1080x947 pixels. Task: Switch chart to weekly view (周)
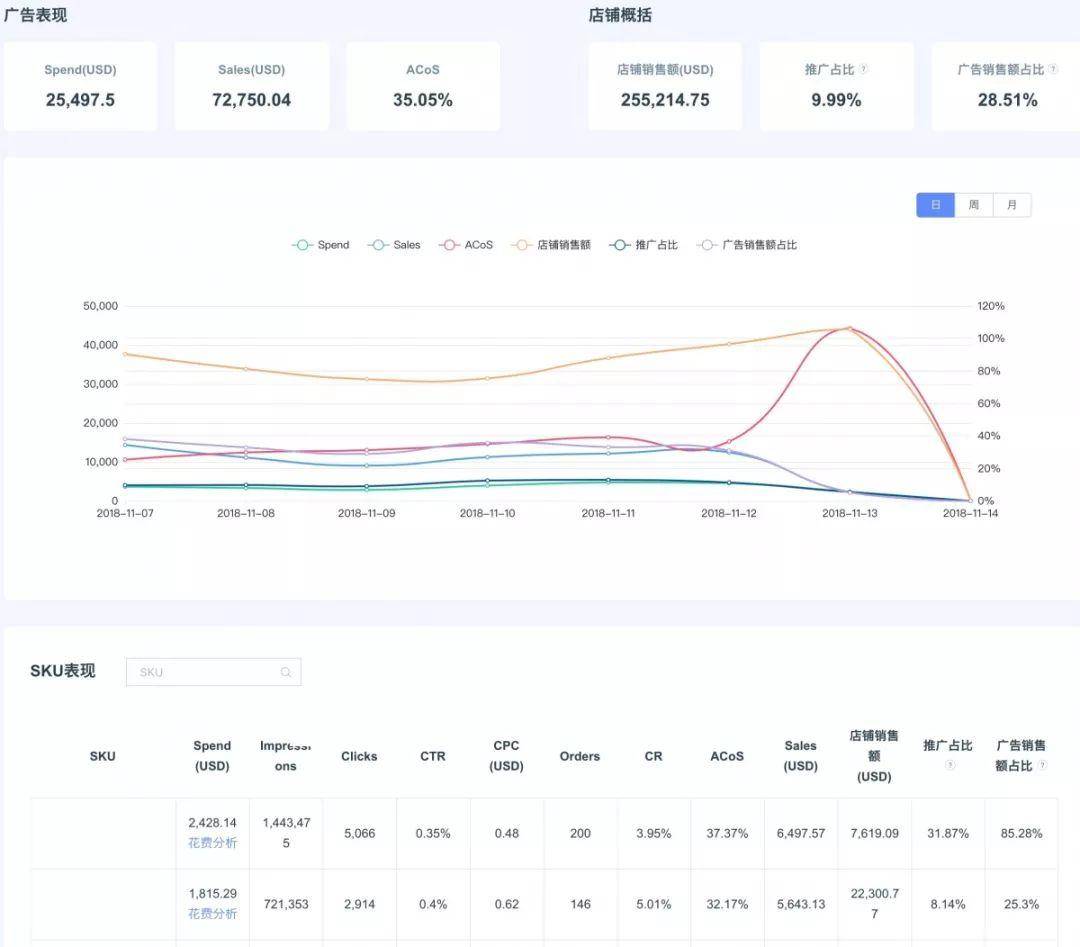click(x=974, y=205)
